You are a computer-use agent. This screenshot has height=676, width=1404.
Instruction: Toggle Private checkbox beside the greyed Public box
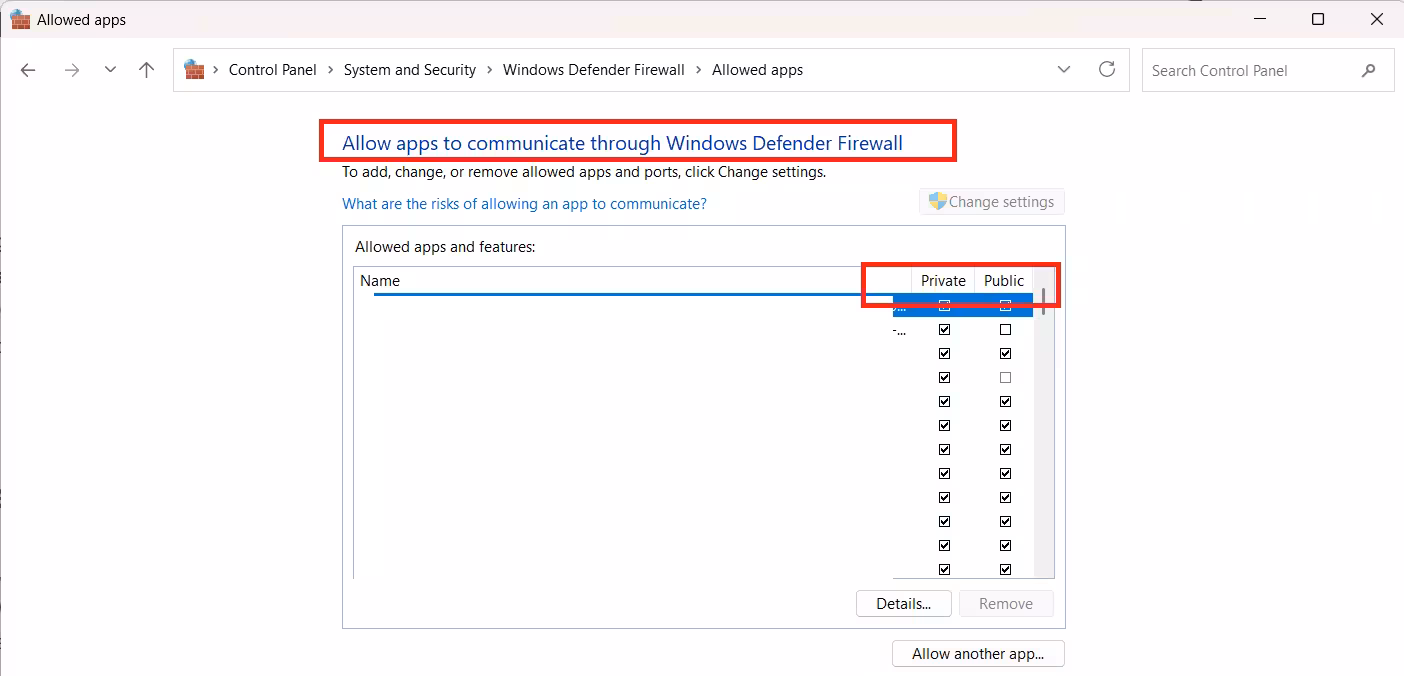944,377
